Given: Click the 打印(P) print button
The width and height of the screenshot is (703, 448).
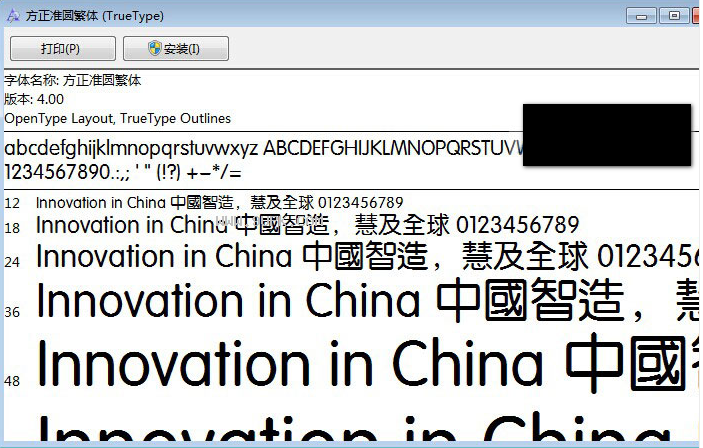Looking at the screenshot, I should [x=63, y=48].
